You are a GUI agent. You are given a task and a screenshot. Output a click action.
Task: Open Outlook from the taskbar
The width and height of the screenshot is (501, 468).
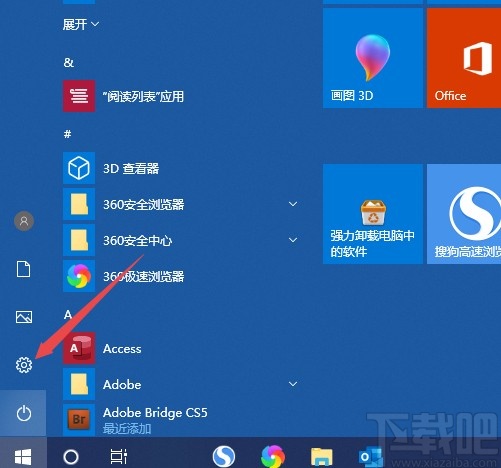click(370, 457)
